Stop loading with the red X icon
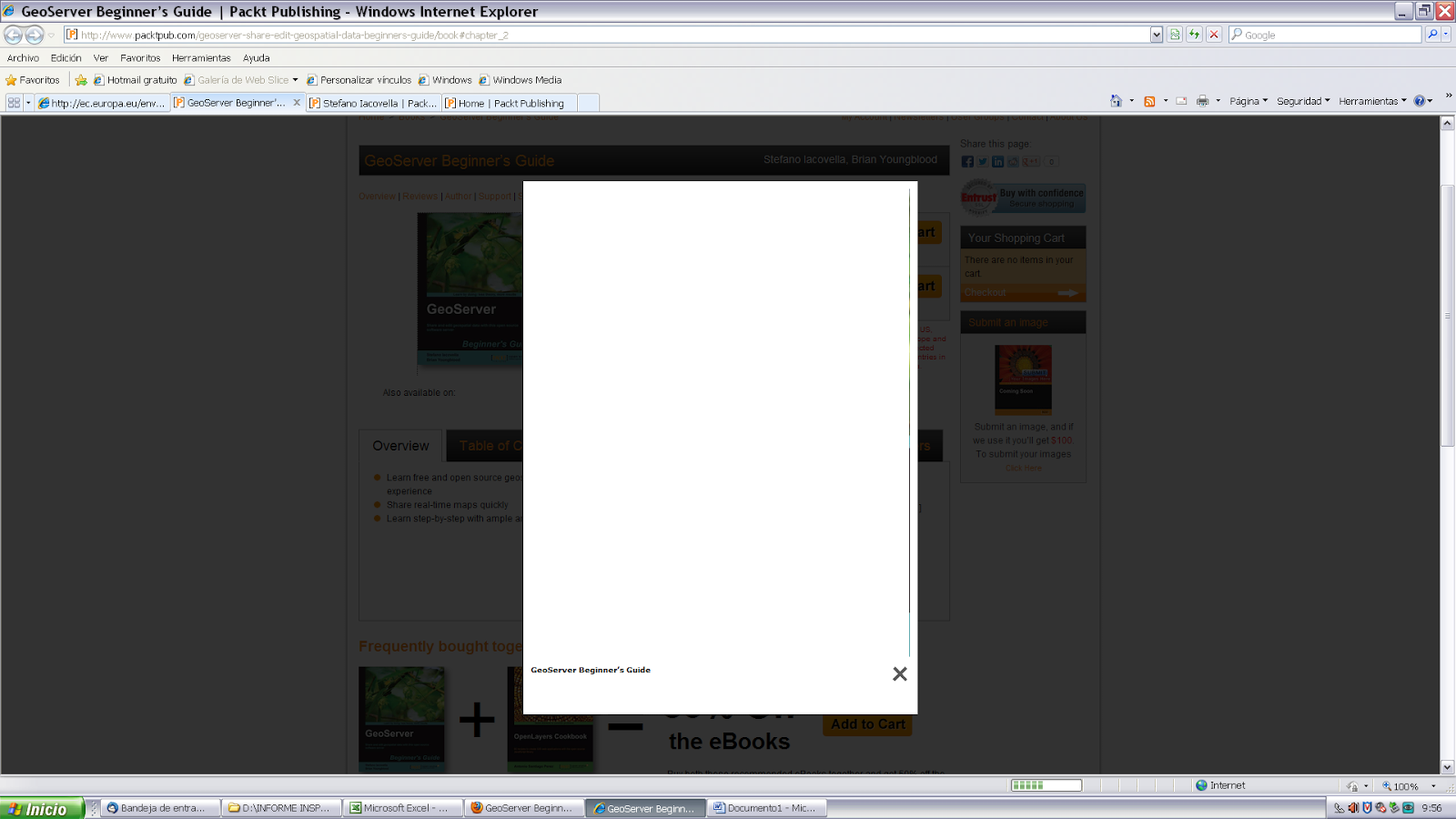The image size is (1456, 819). point(1214,35)
